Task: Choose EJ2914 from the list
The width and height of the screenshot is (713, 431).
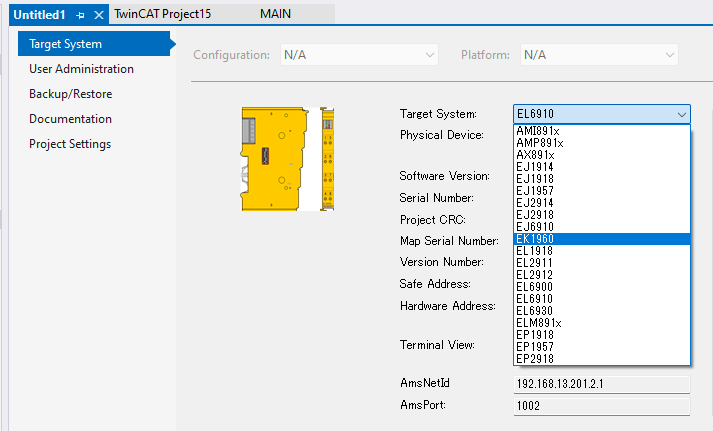Action: pos(602,203)
